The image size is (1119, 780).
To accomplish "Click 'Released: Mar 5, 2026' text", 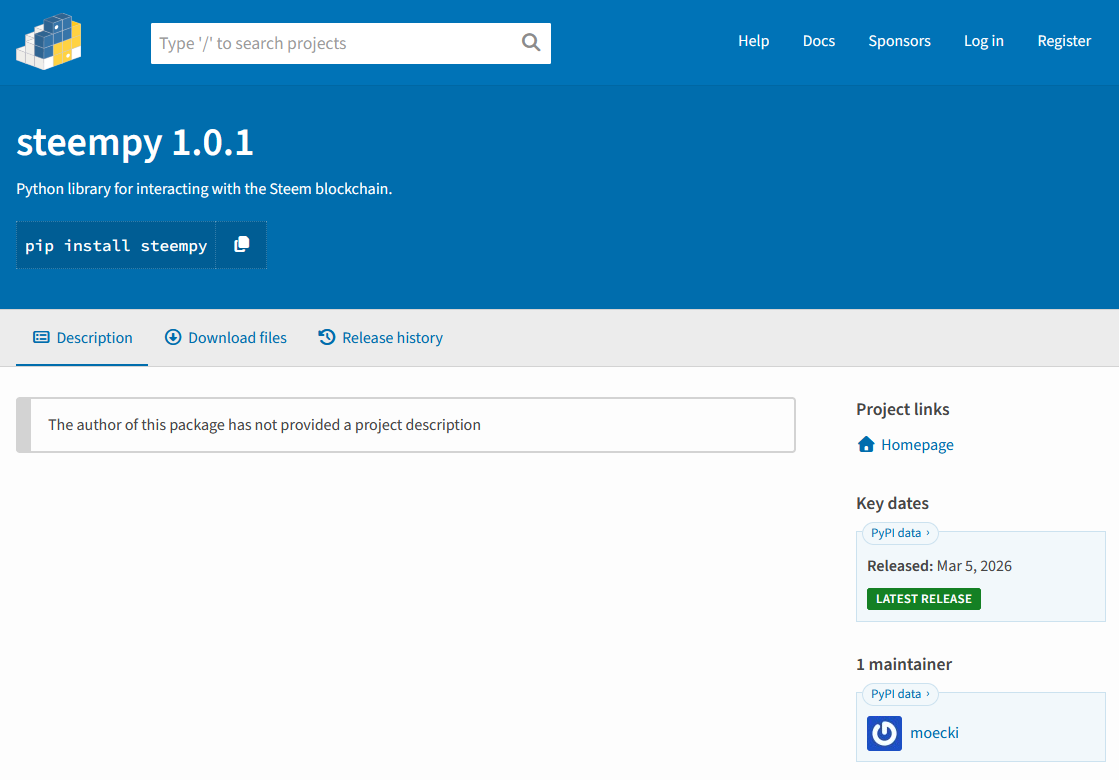I will pyautogui.click(x=939, y=566).
